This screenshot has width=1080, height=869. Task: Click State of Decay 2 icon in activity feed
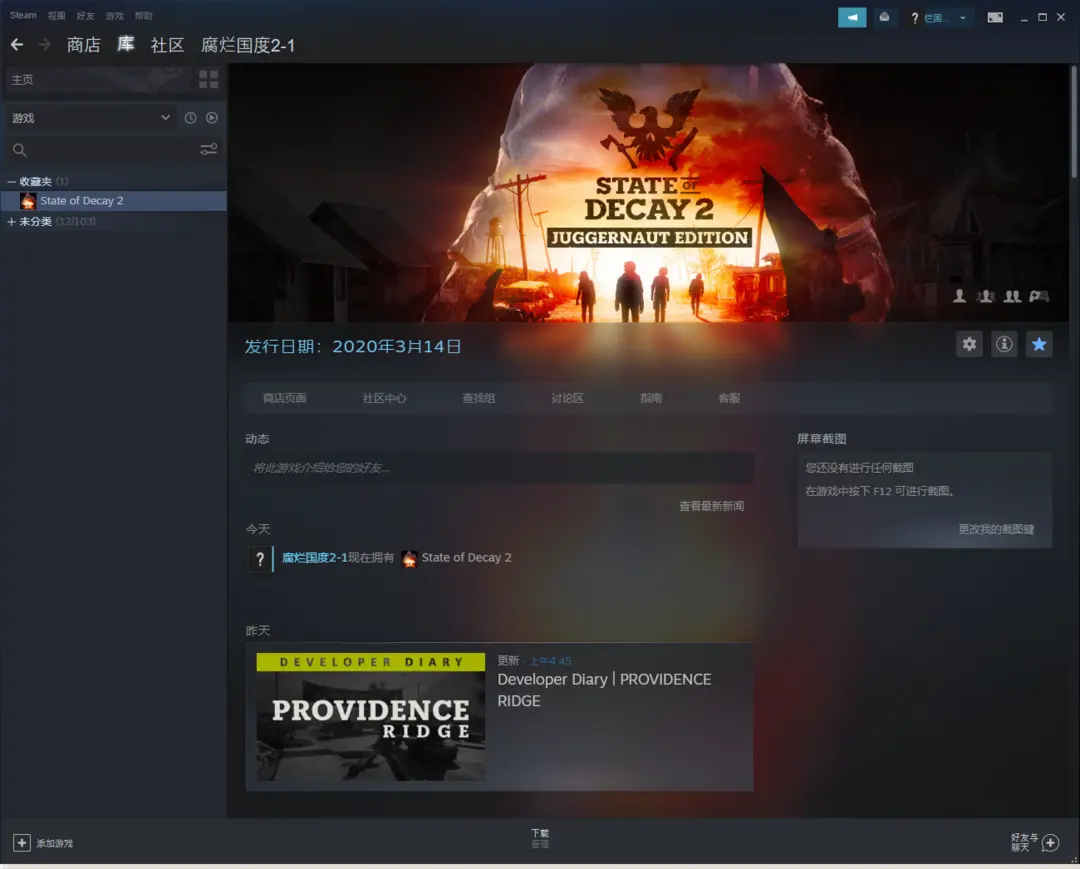click(x=409, y=558)
